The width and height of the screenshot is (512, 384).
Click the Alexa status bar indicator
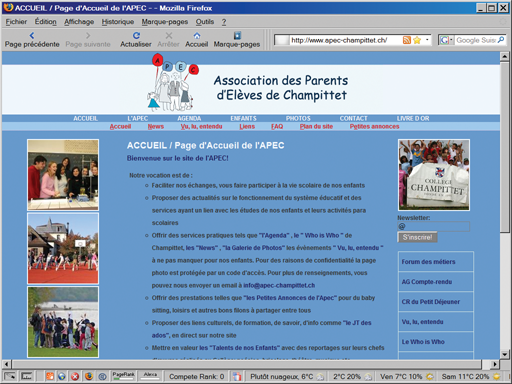(x=150, y=376)
